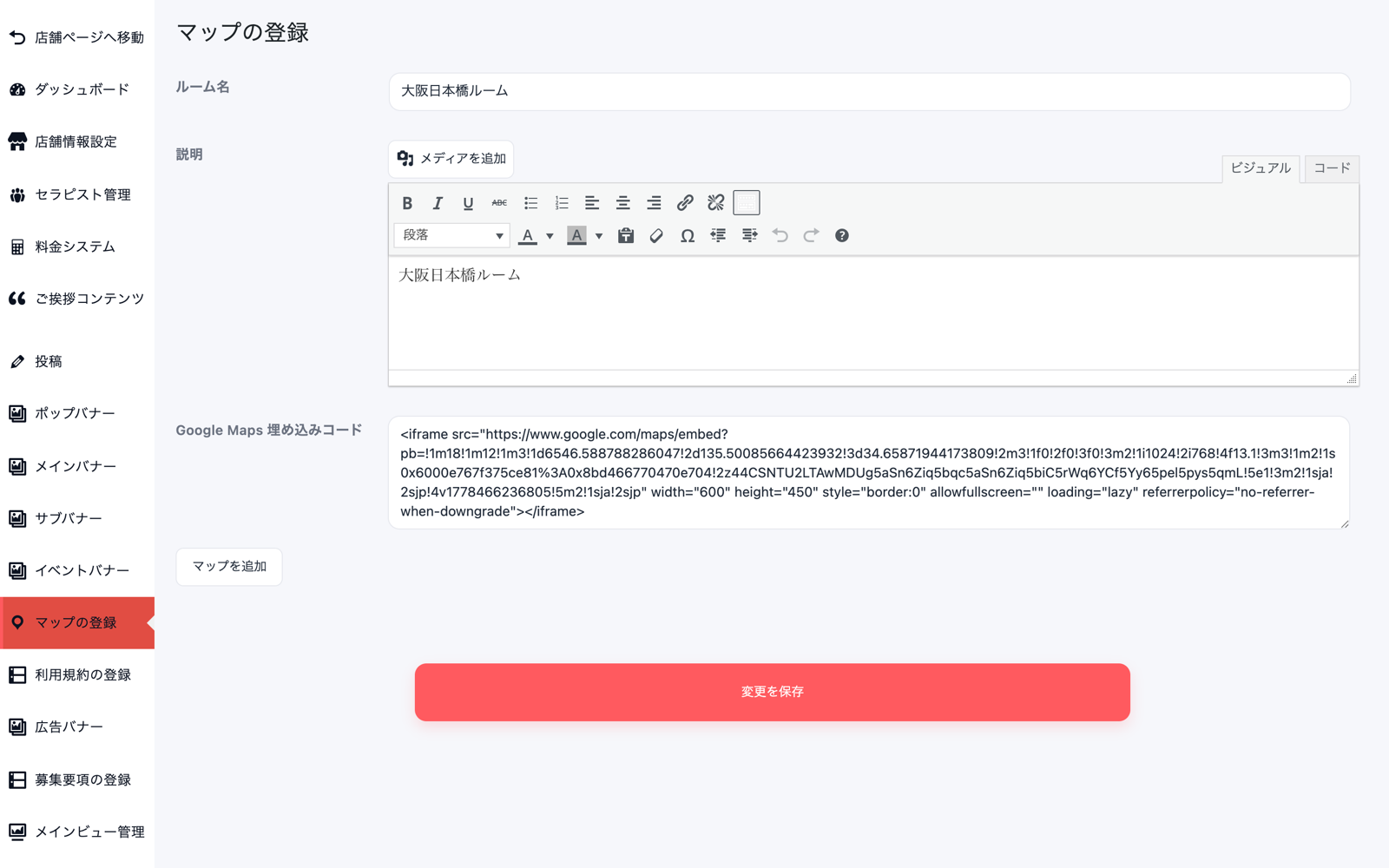Click the toolbar toggle icon after unlink
This screenshot has width=1389, height=868.
(747, 203)
